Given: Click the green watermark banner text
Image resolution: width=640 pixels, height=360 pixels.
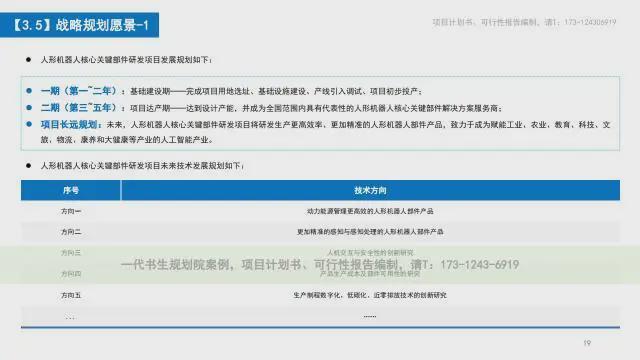Looking at the screenshot, I should coord(320,264).
